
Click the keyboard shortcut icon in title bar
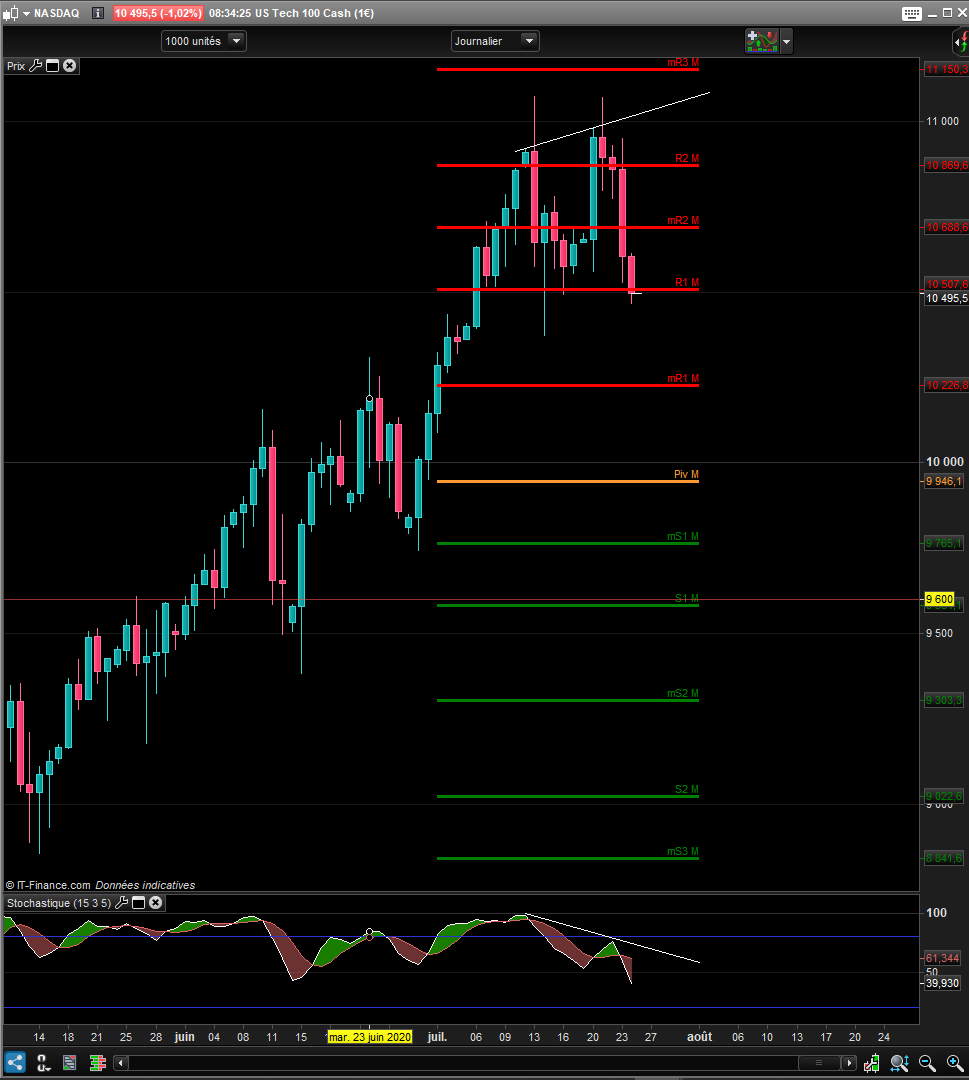(x=912, y=14)
